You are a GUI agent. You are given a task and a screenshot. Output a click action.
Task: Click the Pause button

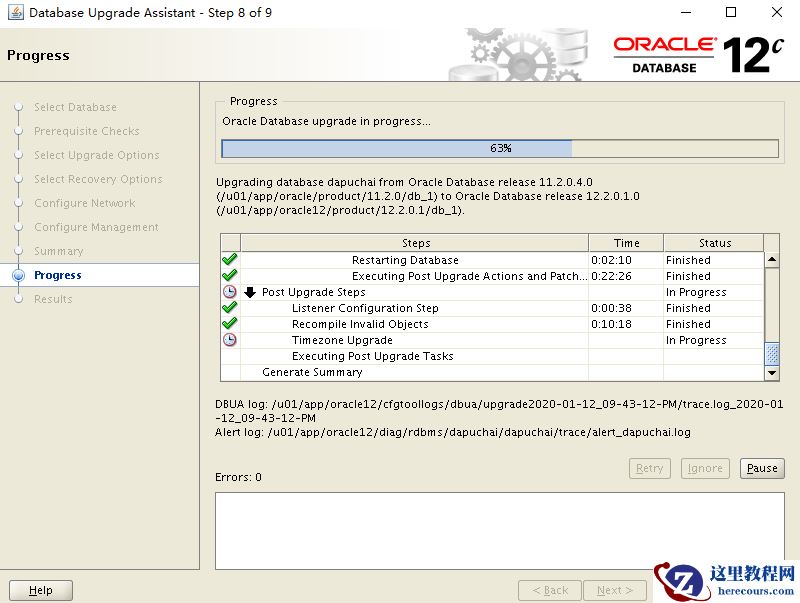[762, 468]
